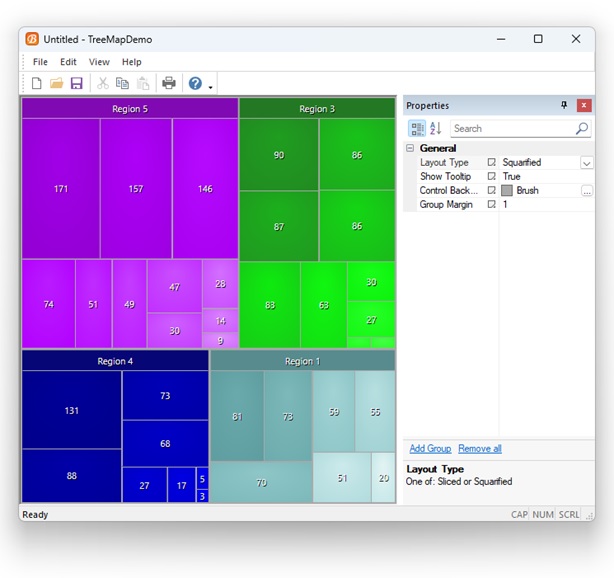
Task: Click the New document toolbar icon
Action: click(x=36, y=83)
